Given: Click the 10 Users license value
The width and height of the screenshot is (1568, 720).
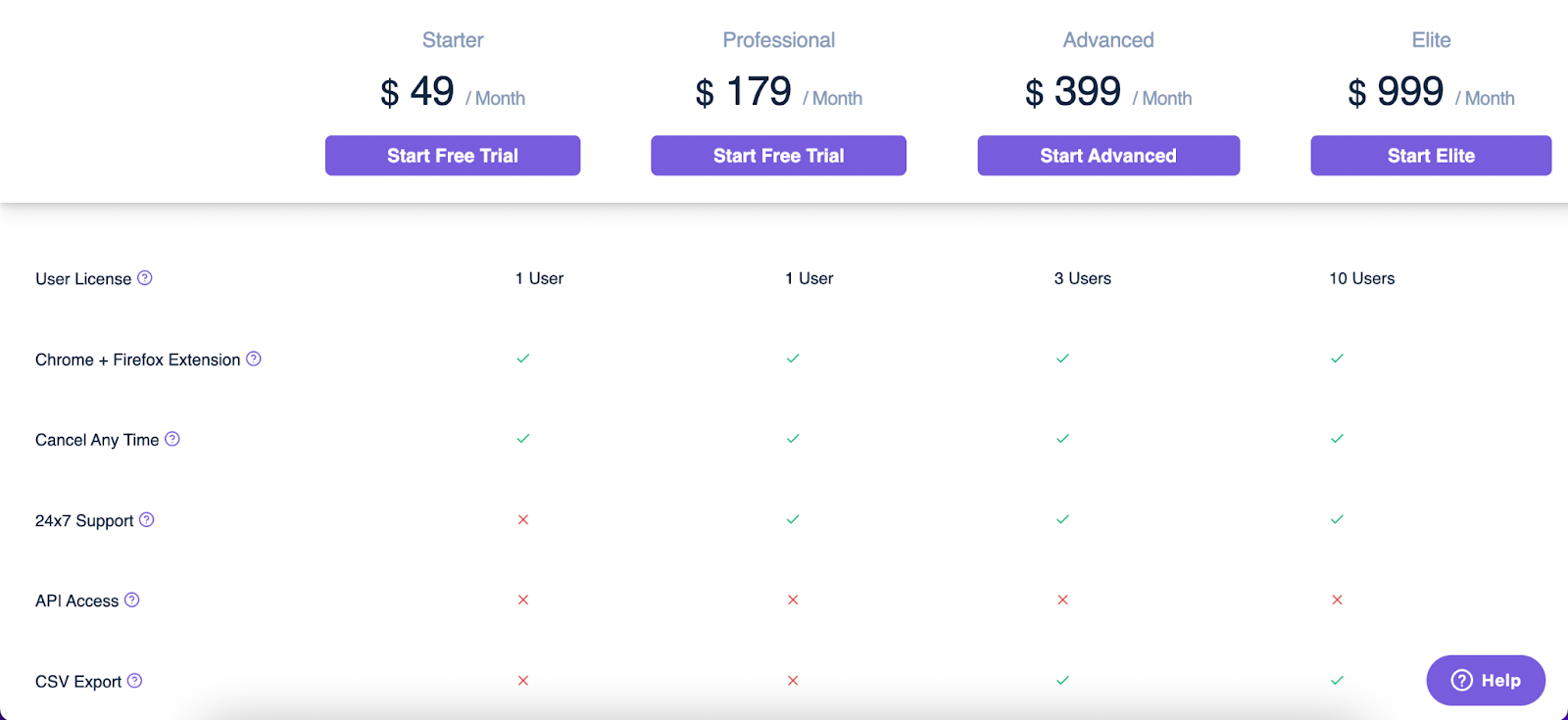Looking at the screenshot, I should 1362,278.
